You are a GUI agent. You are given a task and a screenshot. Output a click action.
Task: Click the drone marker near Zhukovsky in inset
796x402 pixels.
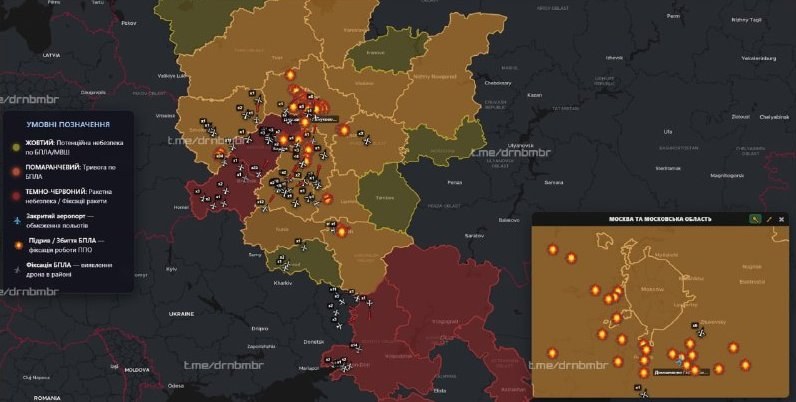coord(701,333)
